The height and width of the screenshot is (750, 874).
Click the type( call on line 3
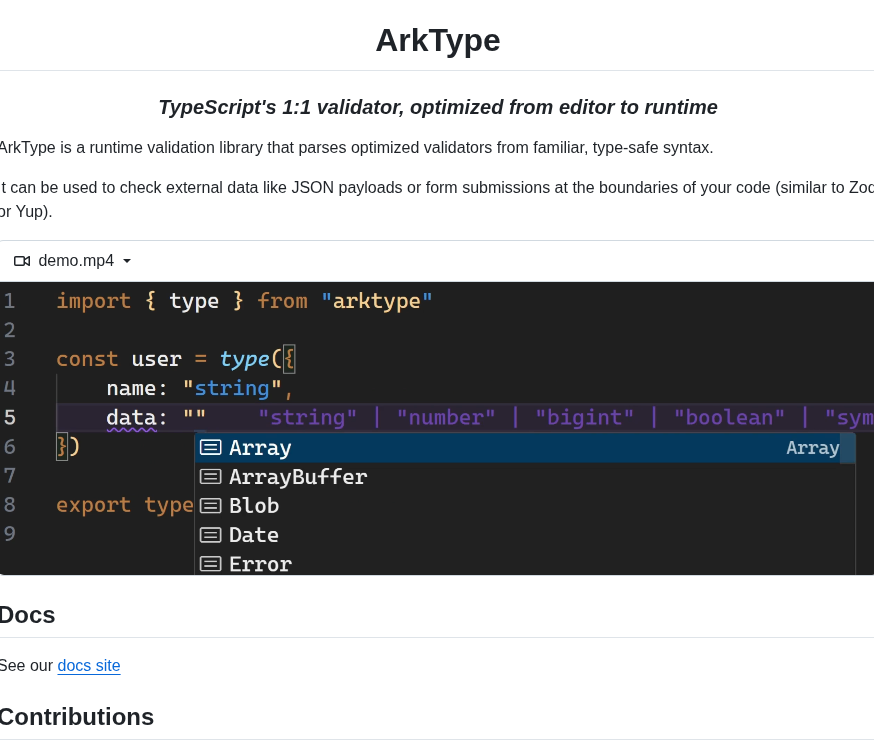[250, 359]
